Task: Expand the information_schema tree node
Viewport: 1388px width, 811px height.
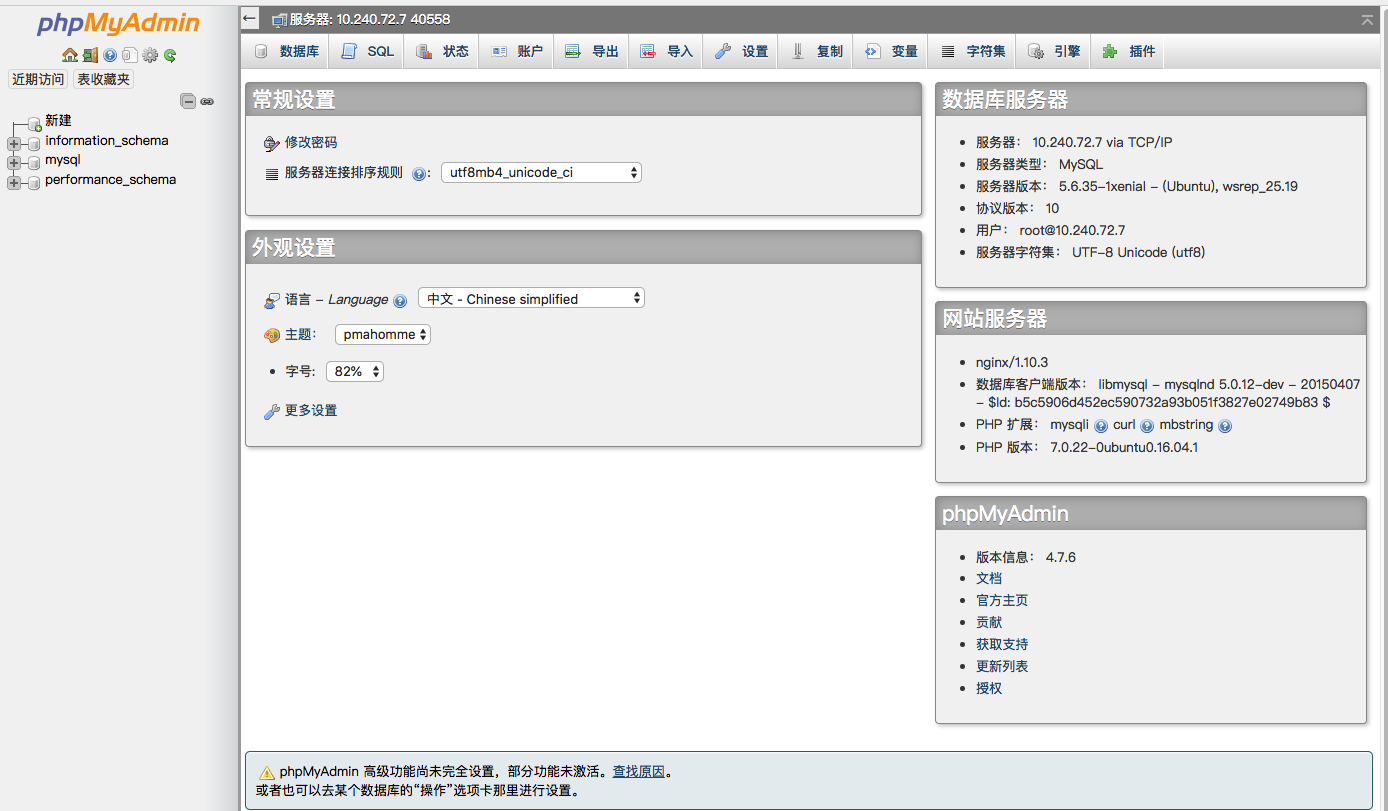Action: click(14, 143)
